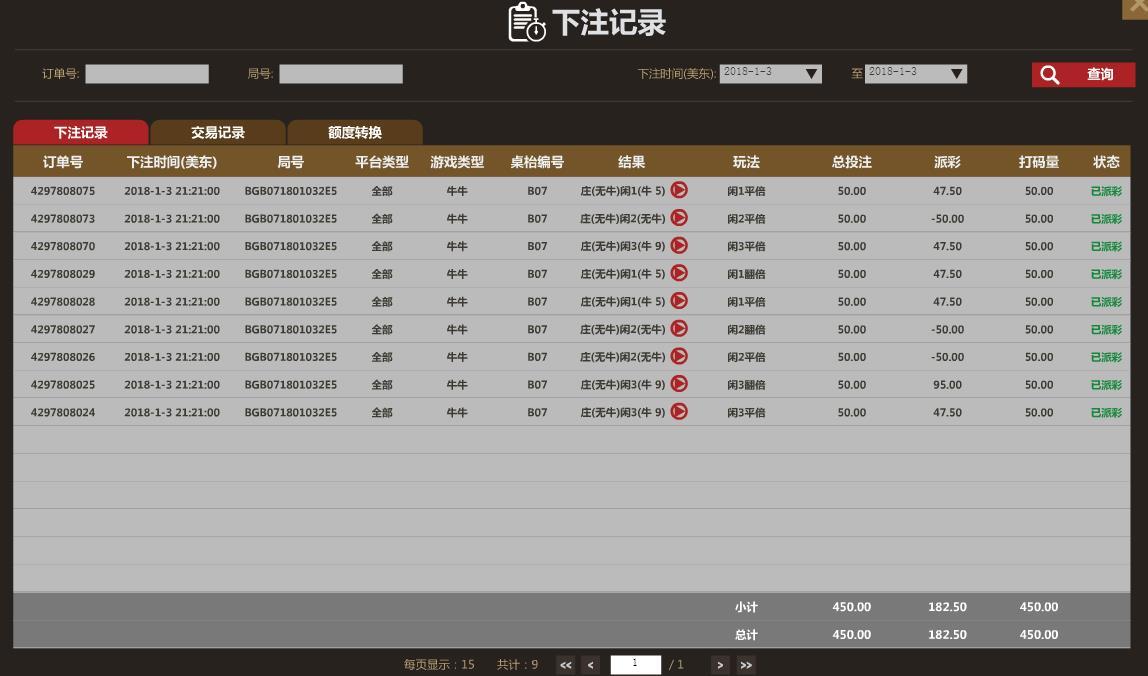Open the start date dropdown 下注时间
1148x676 pixels.
[811, 74]
